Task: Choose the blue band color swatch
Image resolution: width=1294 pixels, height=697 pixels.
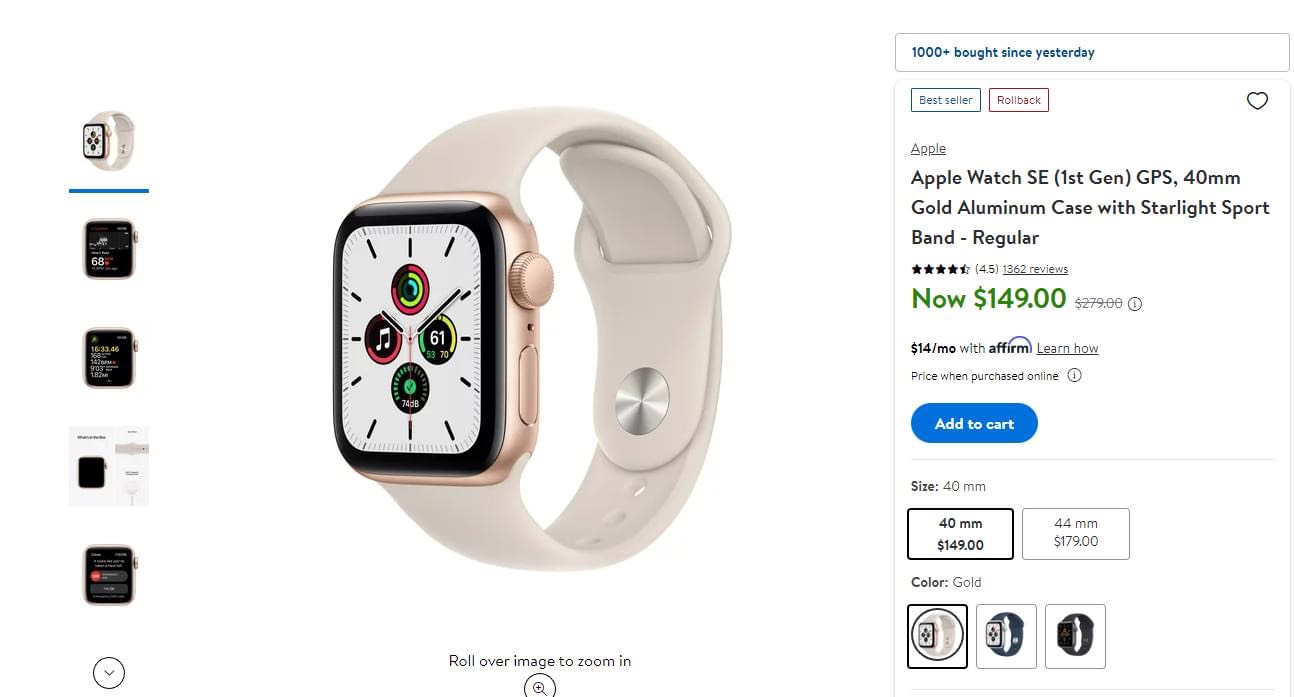Action: [x=1006, y=636]
